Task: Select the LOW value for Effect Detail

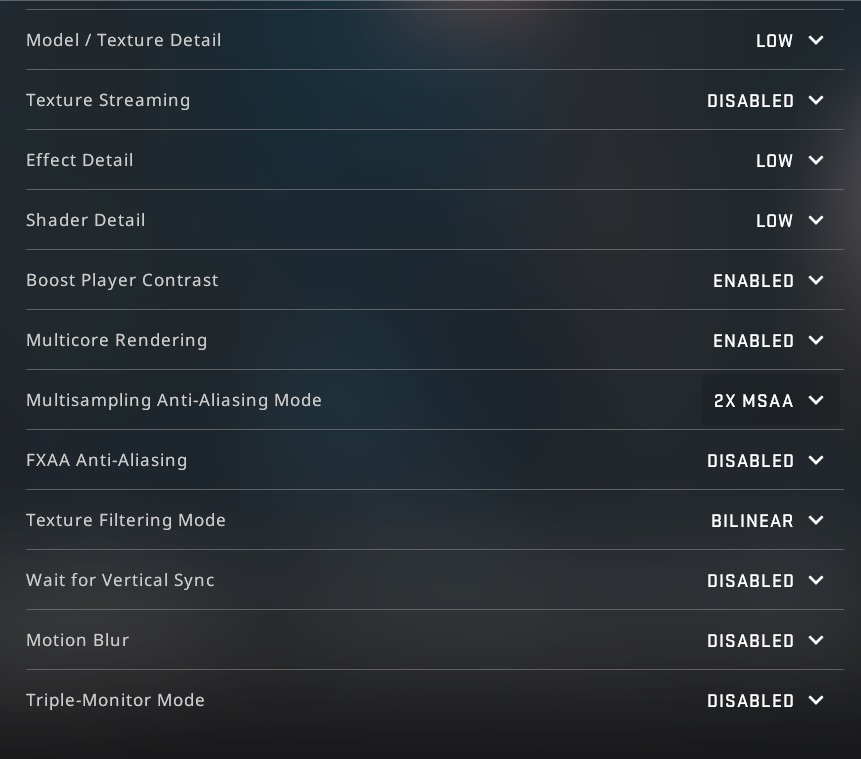Action: point(775,160)
